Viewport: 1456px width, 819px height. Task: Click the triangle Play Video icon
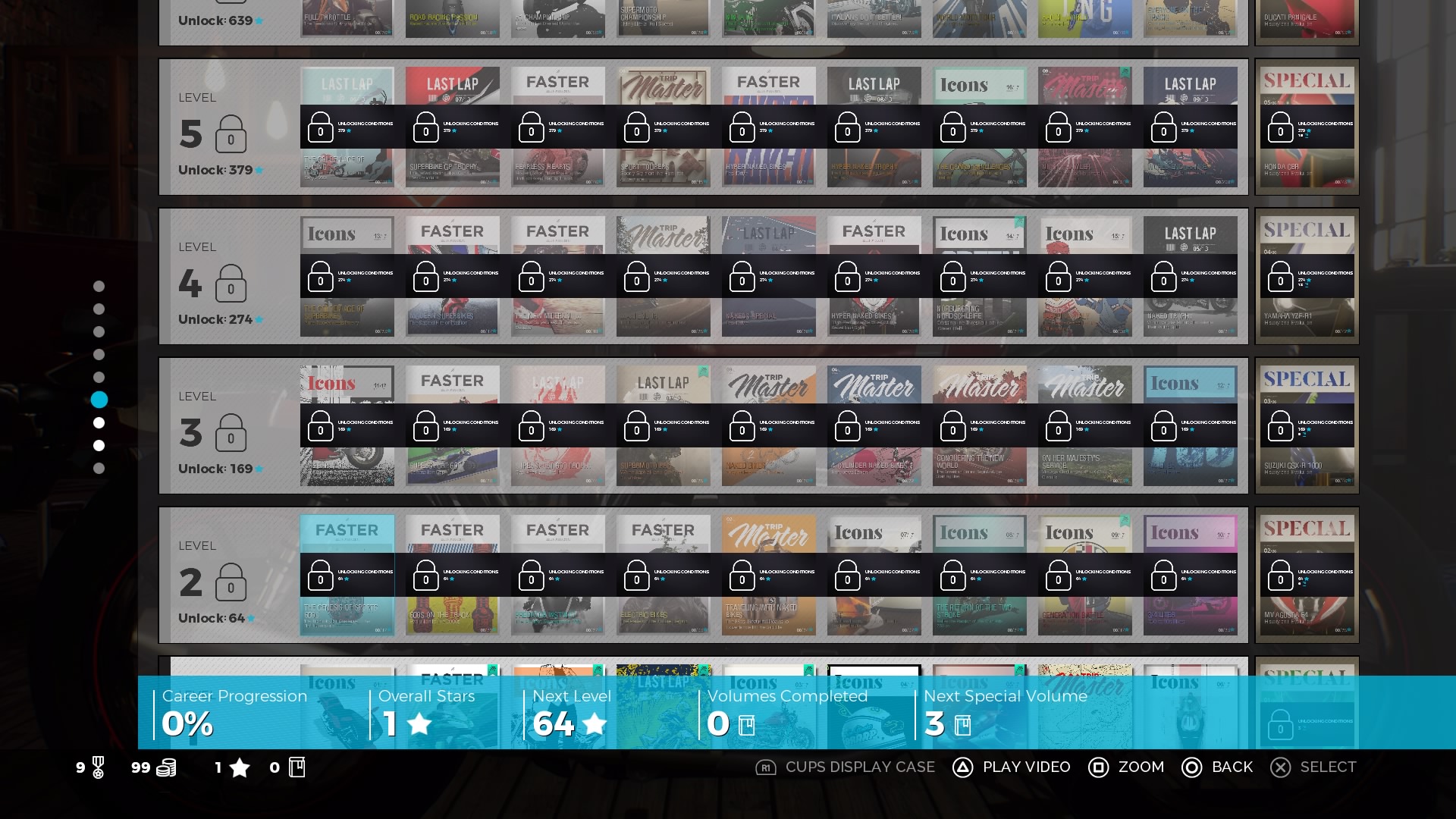[962, 767]
